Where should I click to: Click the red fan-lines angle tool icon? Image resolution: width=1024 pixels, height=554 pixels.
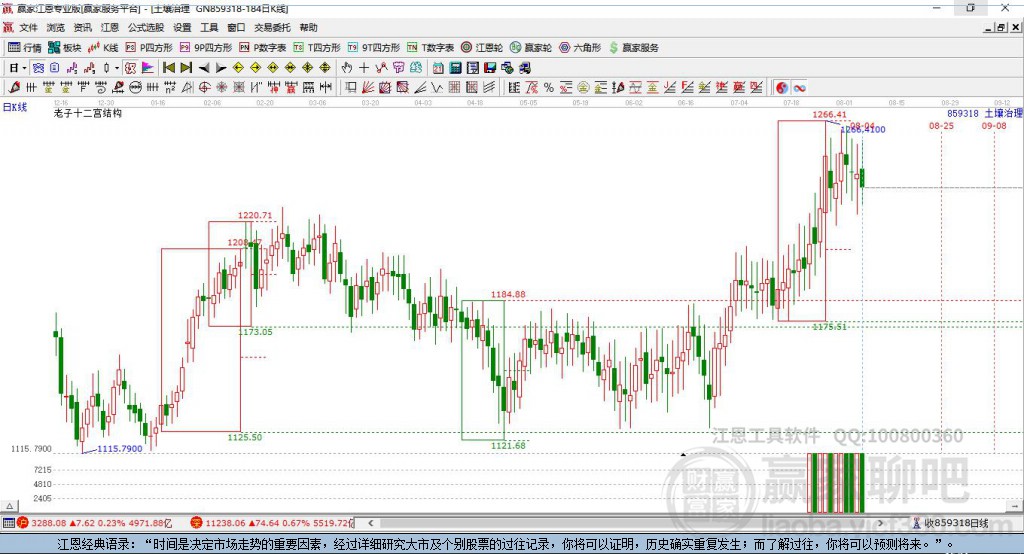[367, 88]
